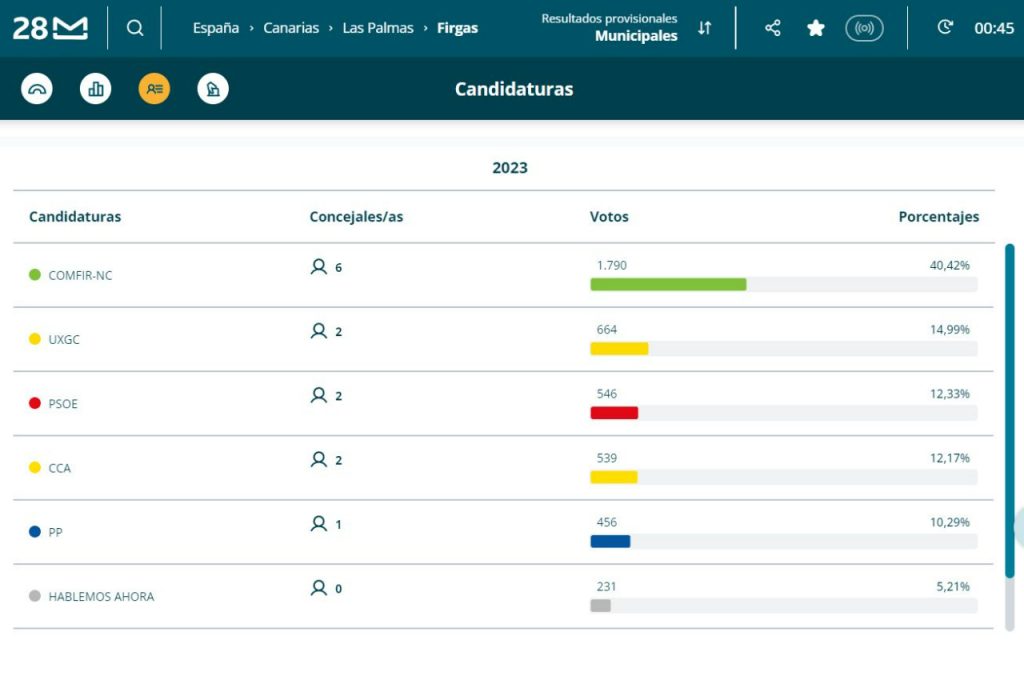Image resolution: width=1024 pixels, height=684 pixels.
Task: Select the hemicycle summary view icon
Action: [x=37, y=89]
